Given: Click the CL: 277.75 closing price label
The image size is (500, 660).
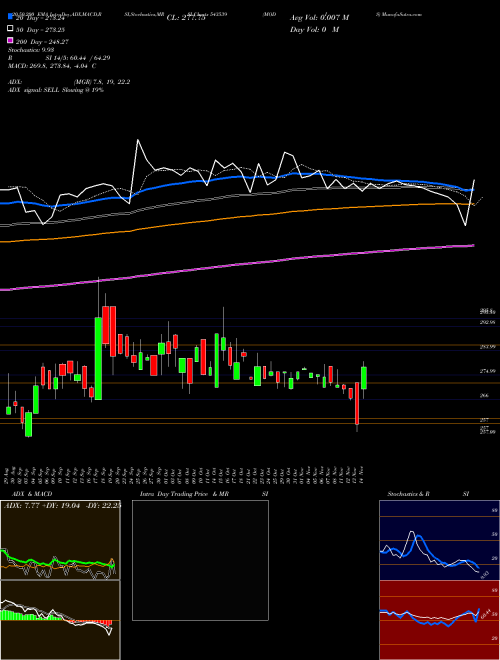Looking at the screenshot, I should click(186, 18).
